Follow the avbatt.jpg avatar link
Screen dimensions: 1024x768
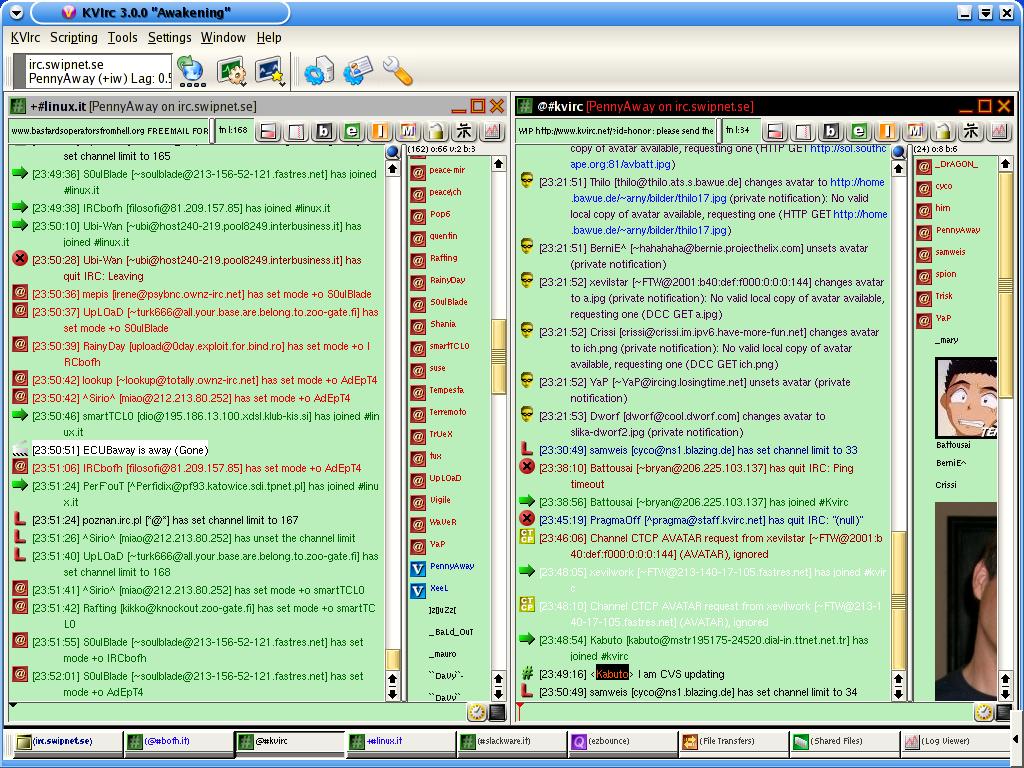coord(622,165)
